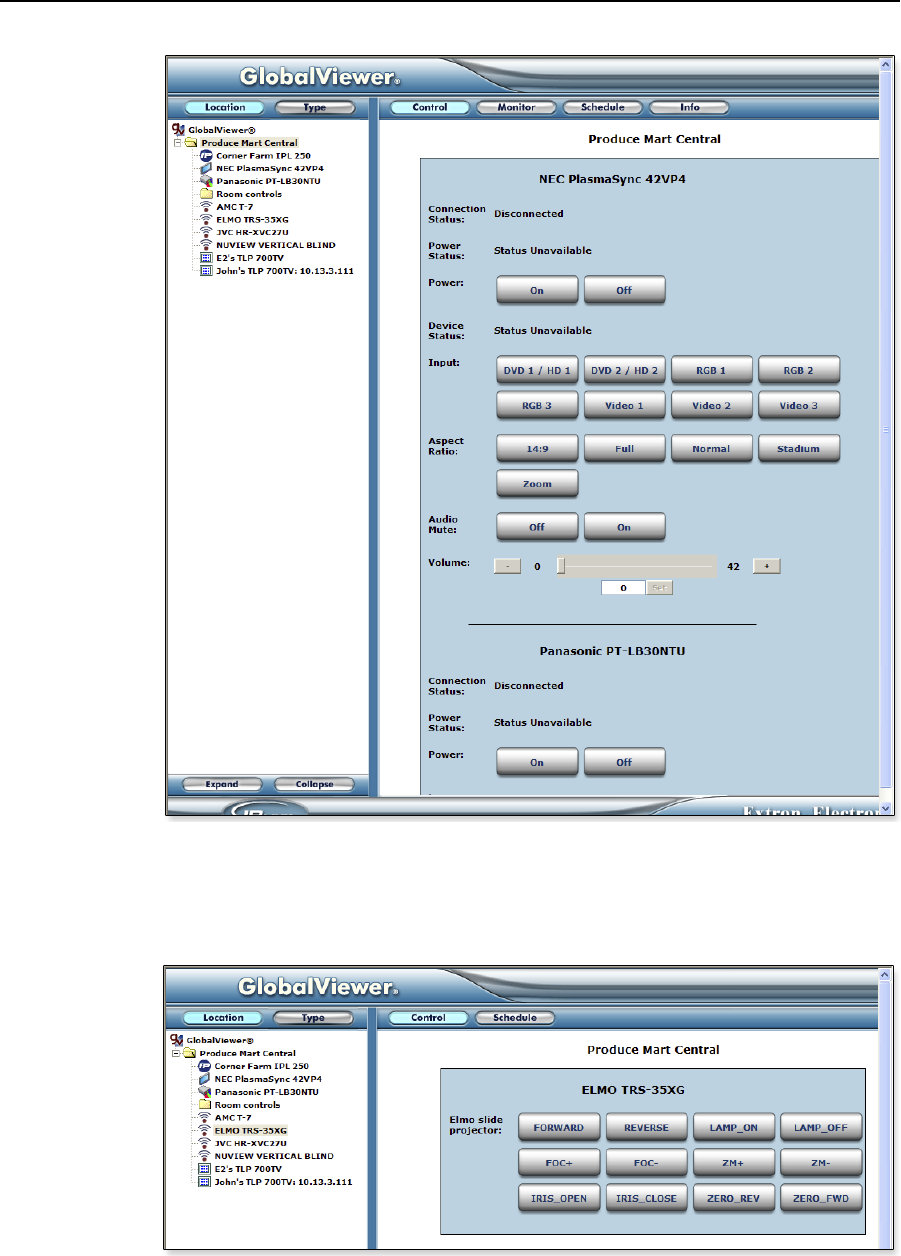The width and height of the screenshot is (901, 1256).
Task: Click AMC T-7 device icon in window with Monitor tab
Action: pos(206,206)
